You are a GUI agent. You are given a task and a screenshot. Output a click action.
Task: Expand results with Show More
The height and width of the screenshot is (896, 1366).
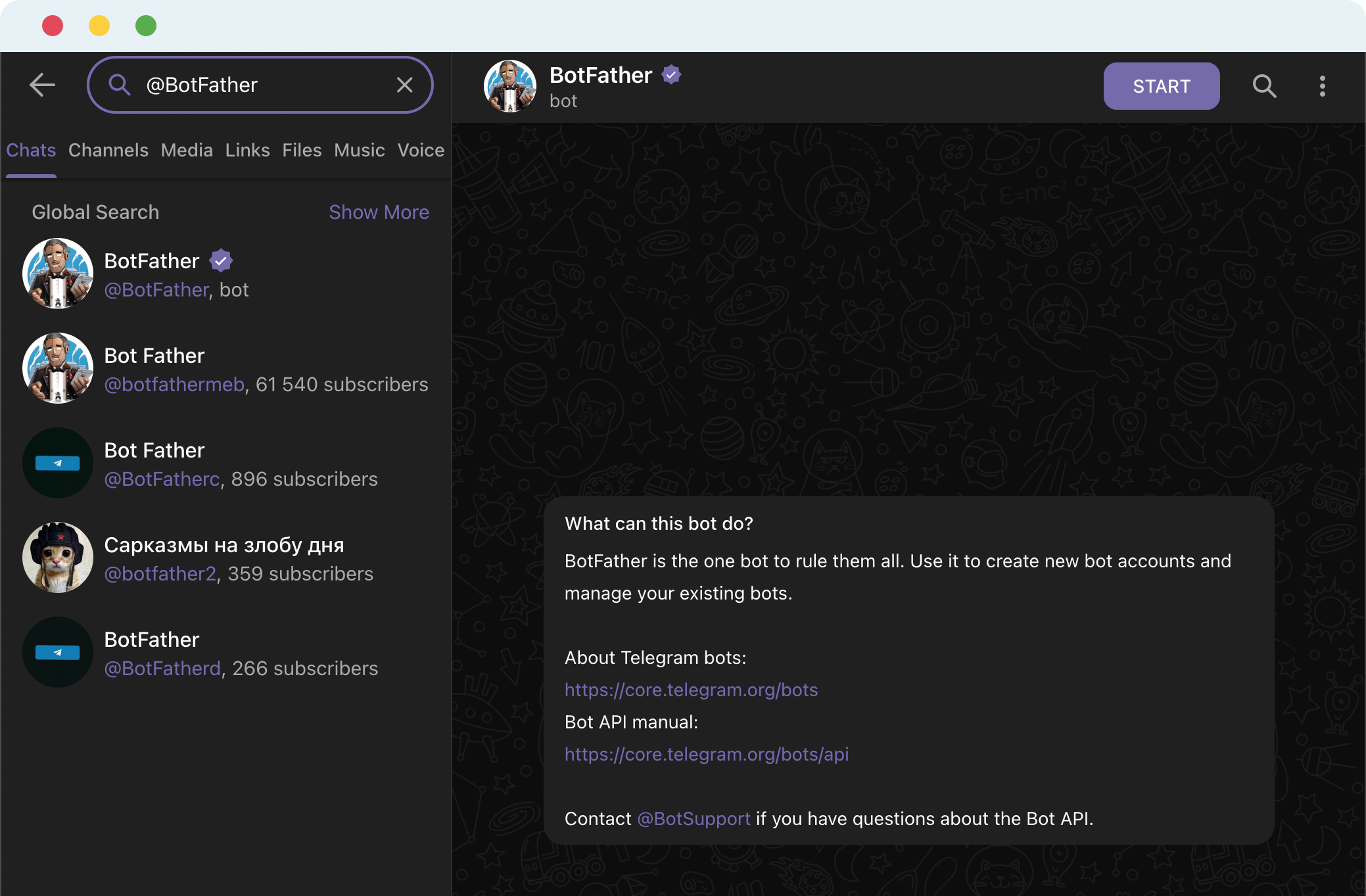(x=379, y=212)
